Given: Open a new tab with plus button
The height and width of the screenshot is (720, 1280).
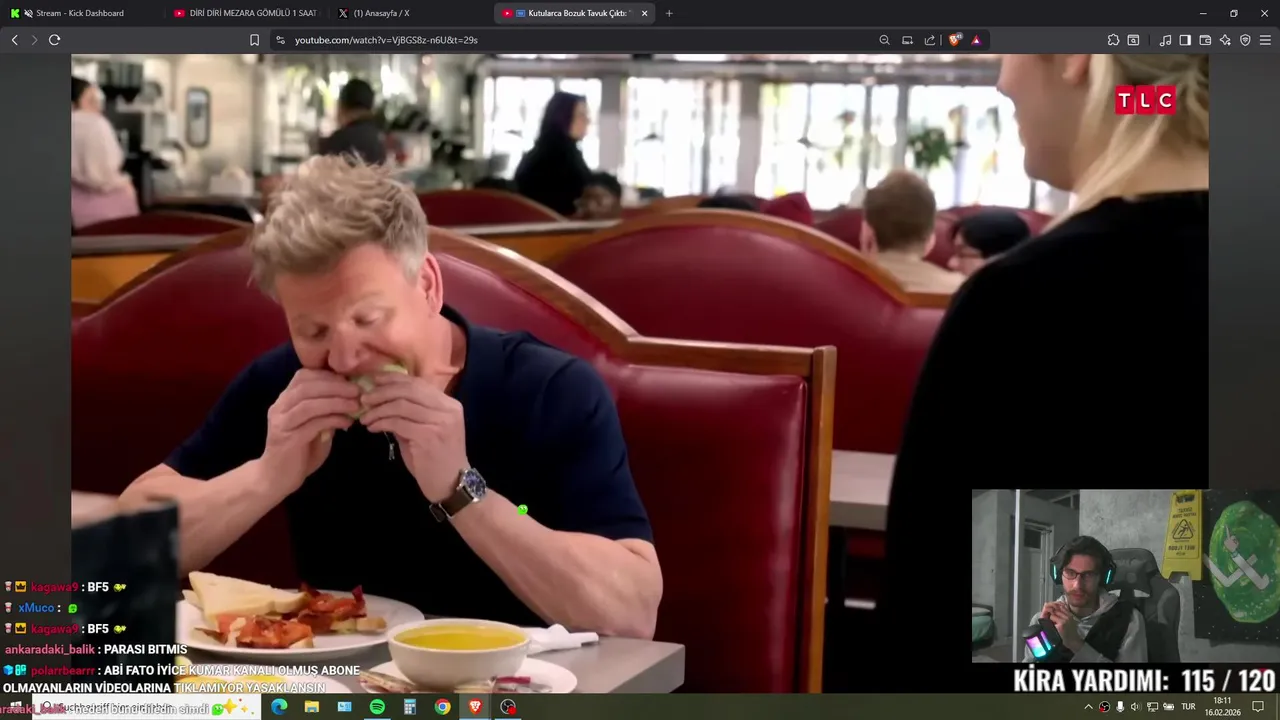Looking at the screenshot, I should click(x=669, y=13).
